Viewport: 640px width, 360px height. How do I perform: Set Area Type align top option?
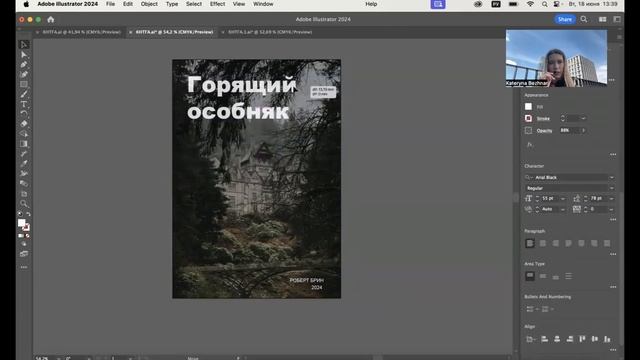coord(530,276)
